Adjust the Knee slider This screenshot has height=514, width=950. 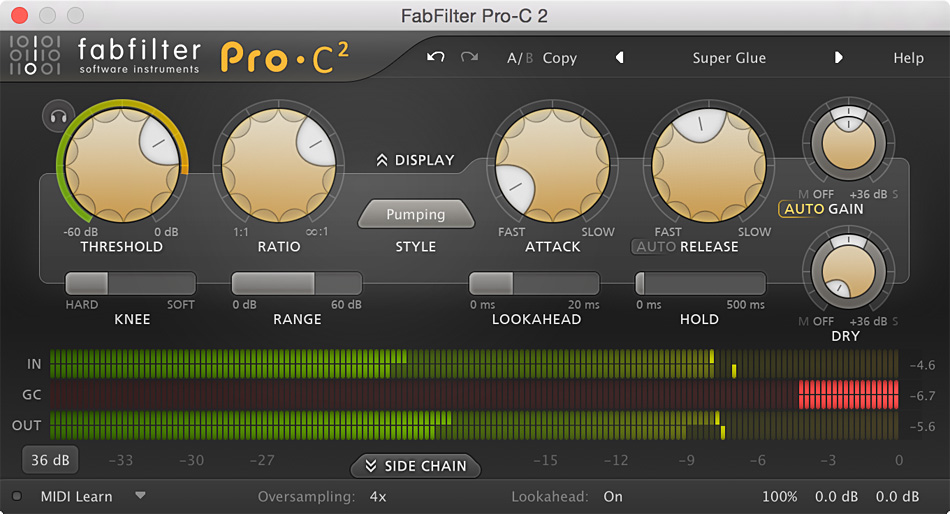130,283
